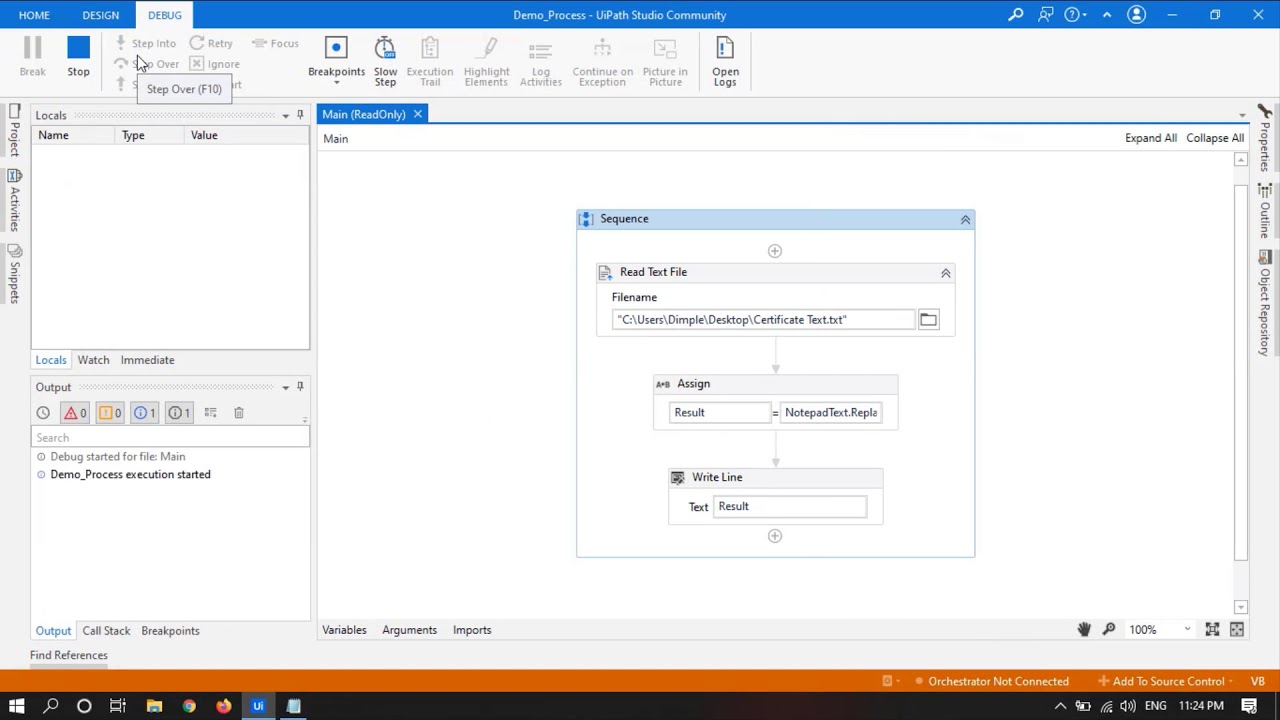Viewport: 1280px width, 720px height.
Task: Toggle Picture in Picture option
Action: coord(665,61)
